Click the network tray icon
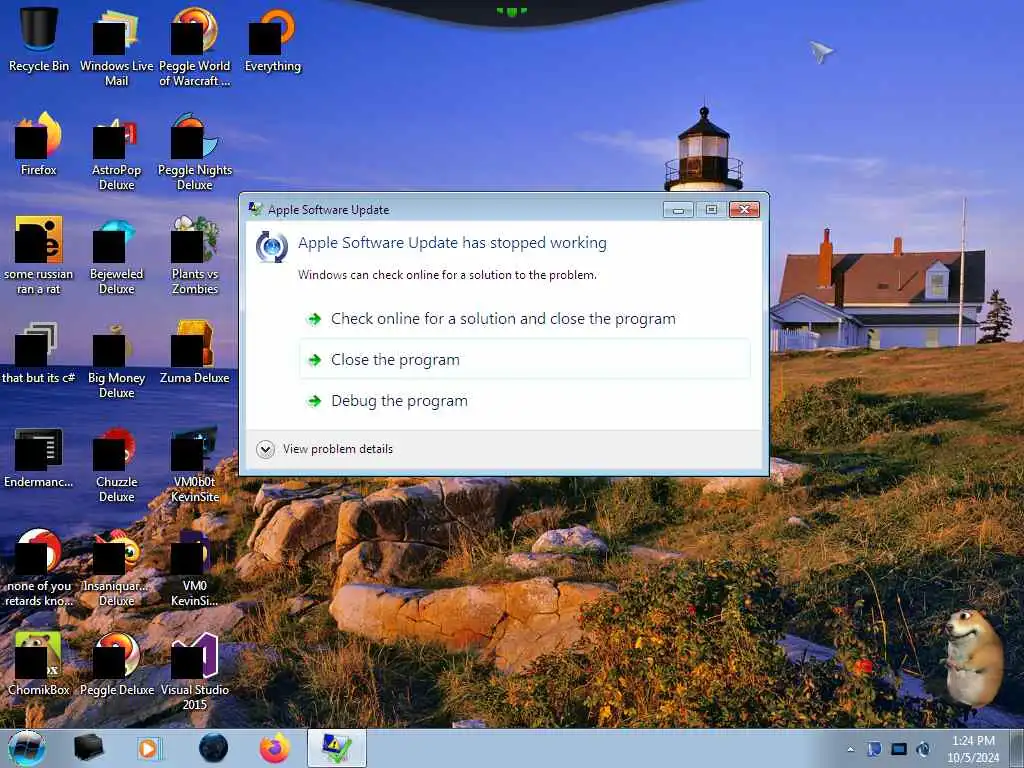 click(x=899, y=749)
